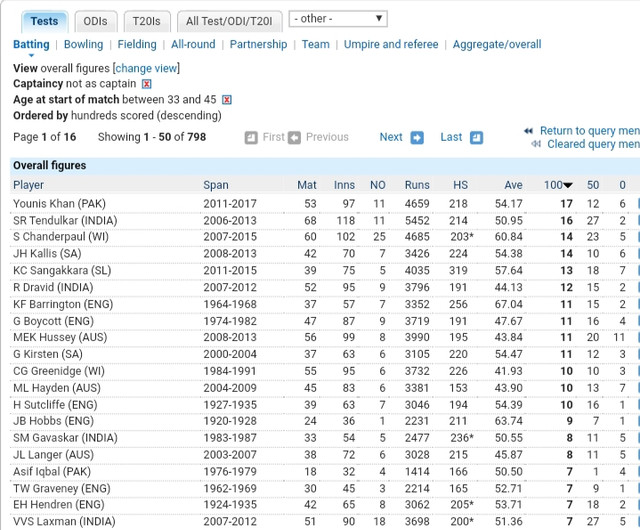
Task: Switch to the T20Is tab
Action: pos(147,21)
